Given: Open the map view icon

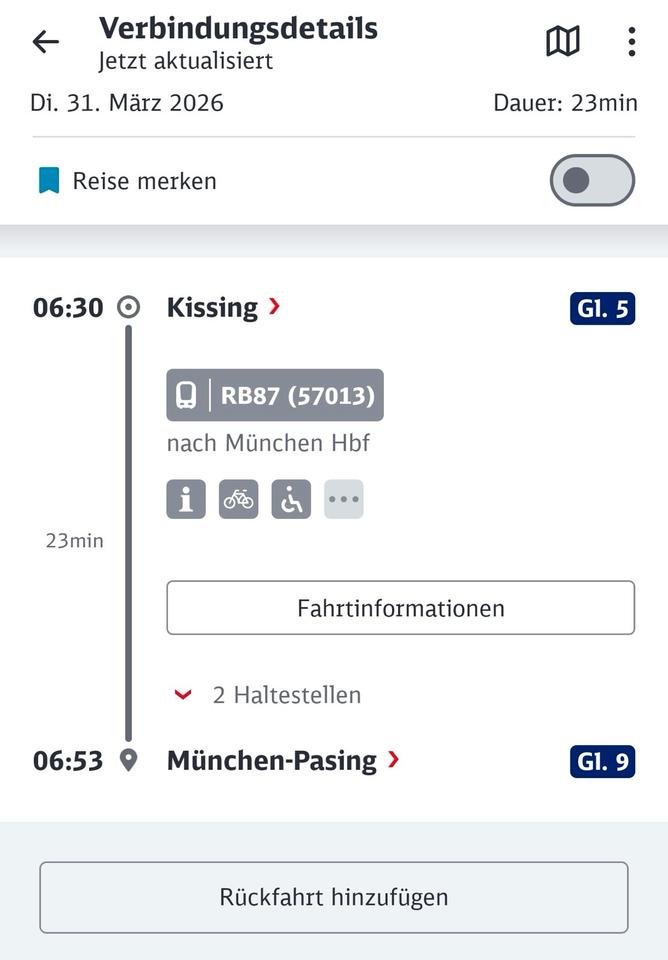Looking at the screenshot, I should [x=563, y=42].
